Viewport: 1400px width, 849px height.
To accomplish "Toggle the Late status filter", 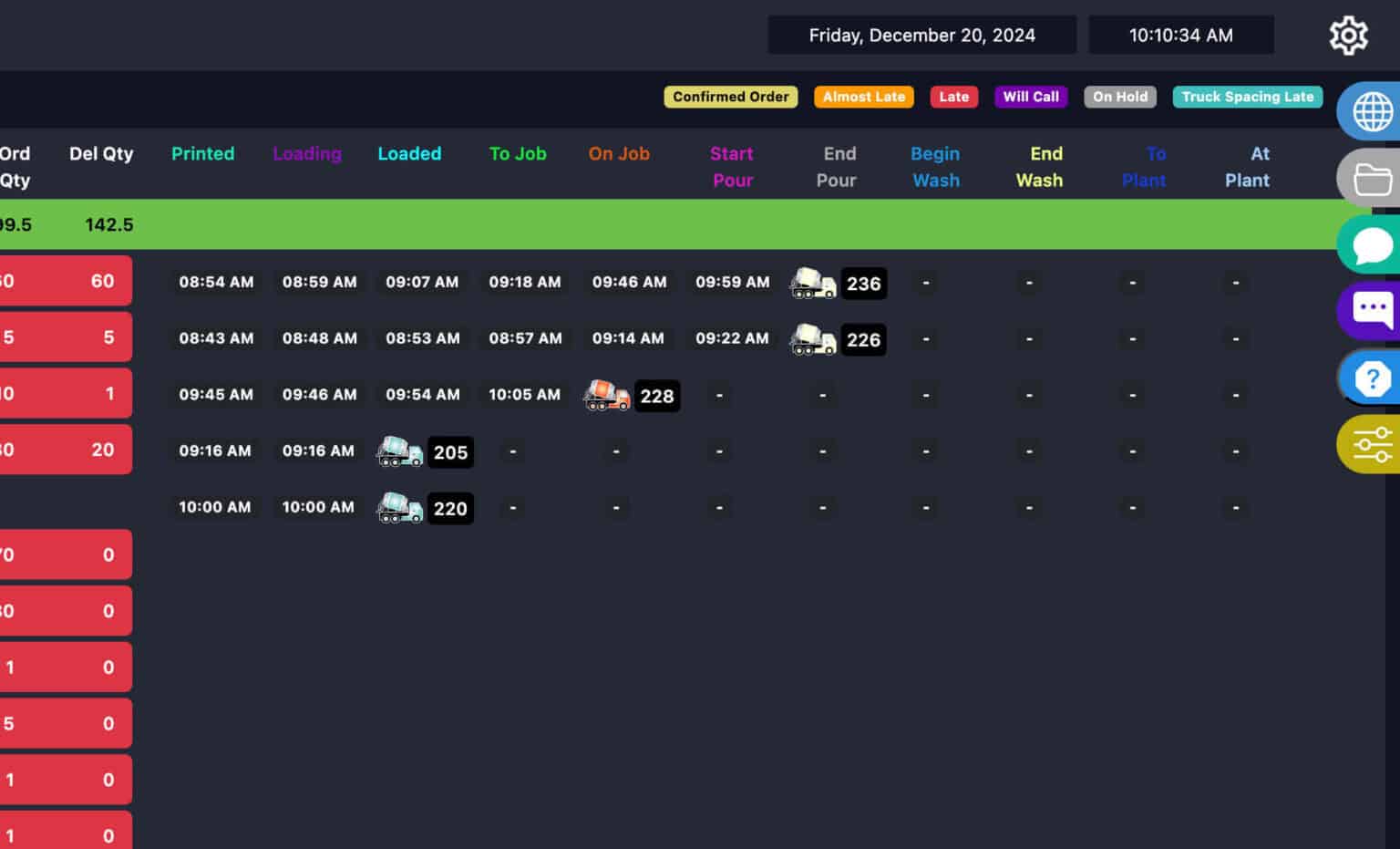I will click(953, 97).
